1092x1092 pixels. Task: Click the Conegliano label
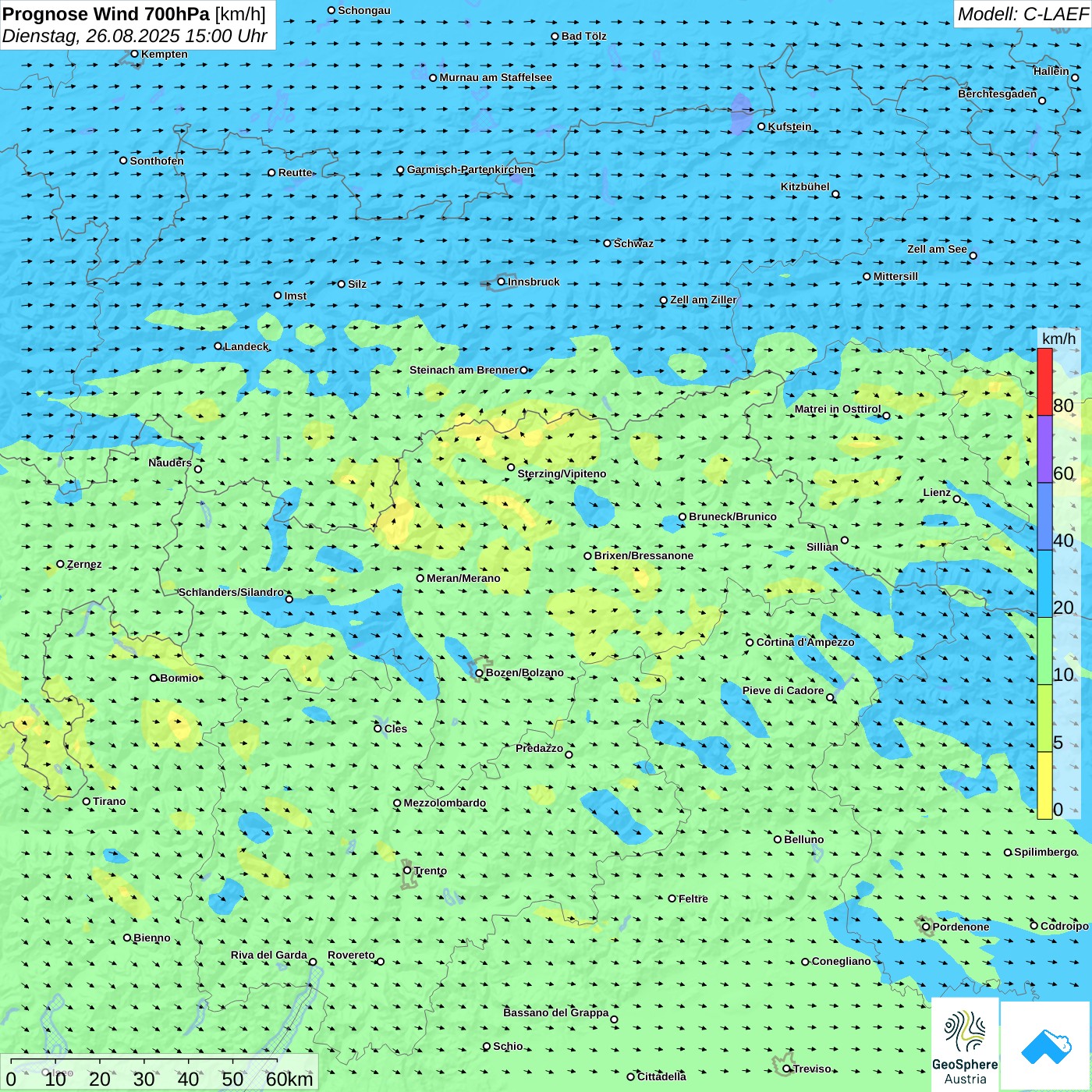pyautogui.click(x=841, y=961)
